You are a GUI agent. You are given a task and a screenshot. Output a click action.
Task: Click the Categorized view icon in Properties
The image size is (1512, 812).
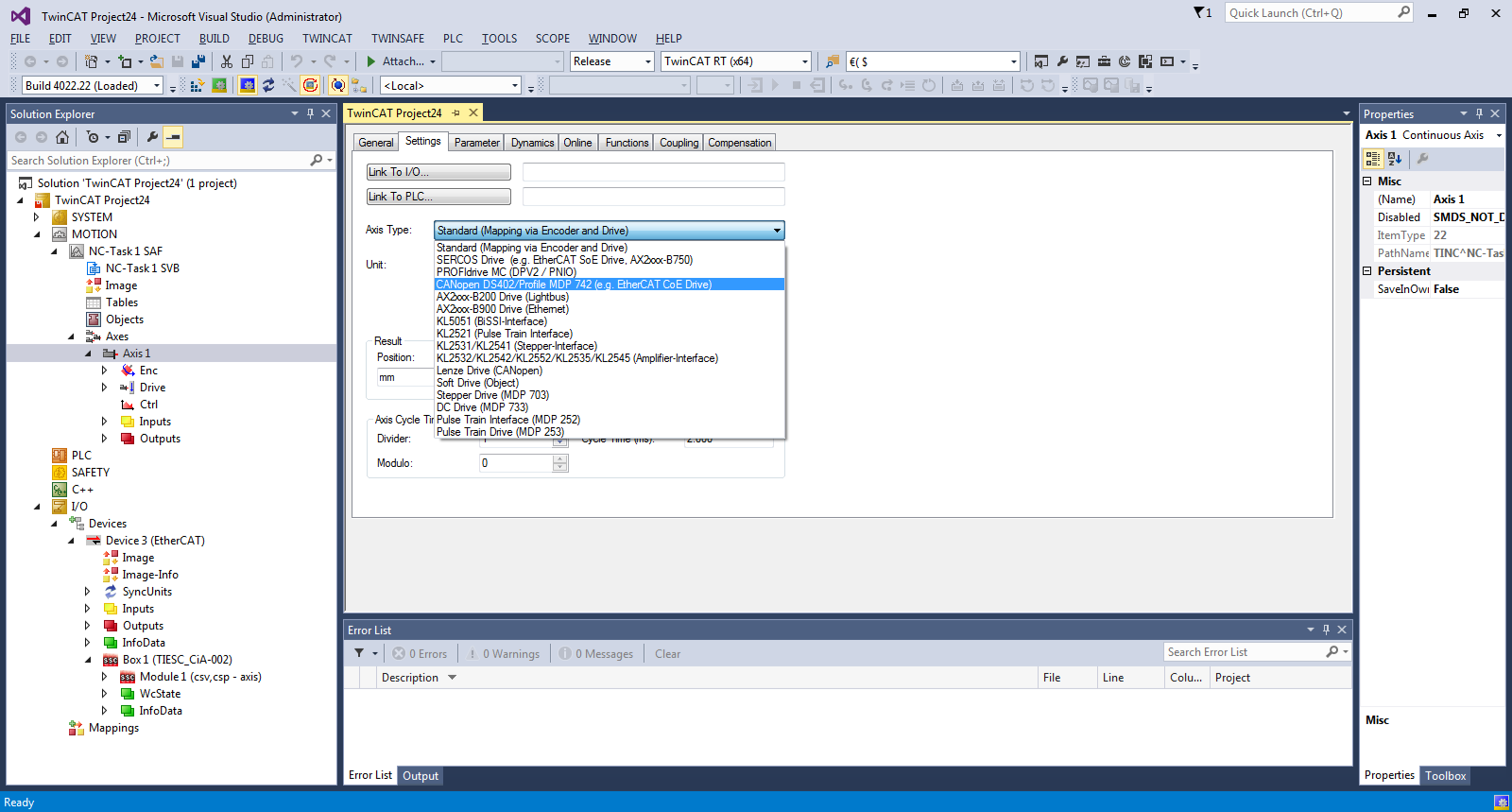tap(1374, 159)
